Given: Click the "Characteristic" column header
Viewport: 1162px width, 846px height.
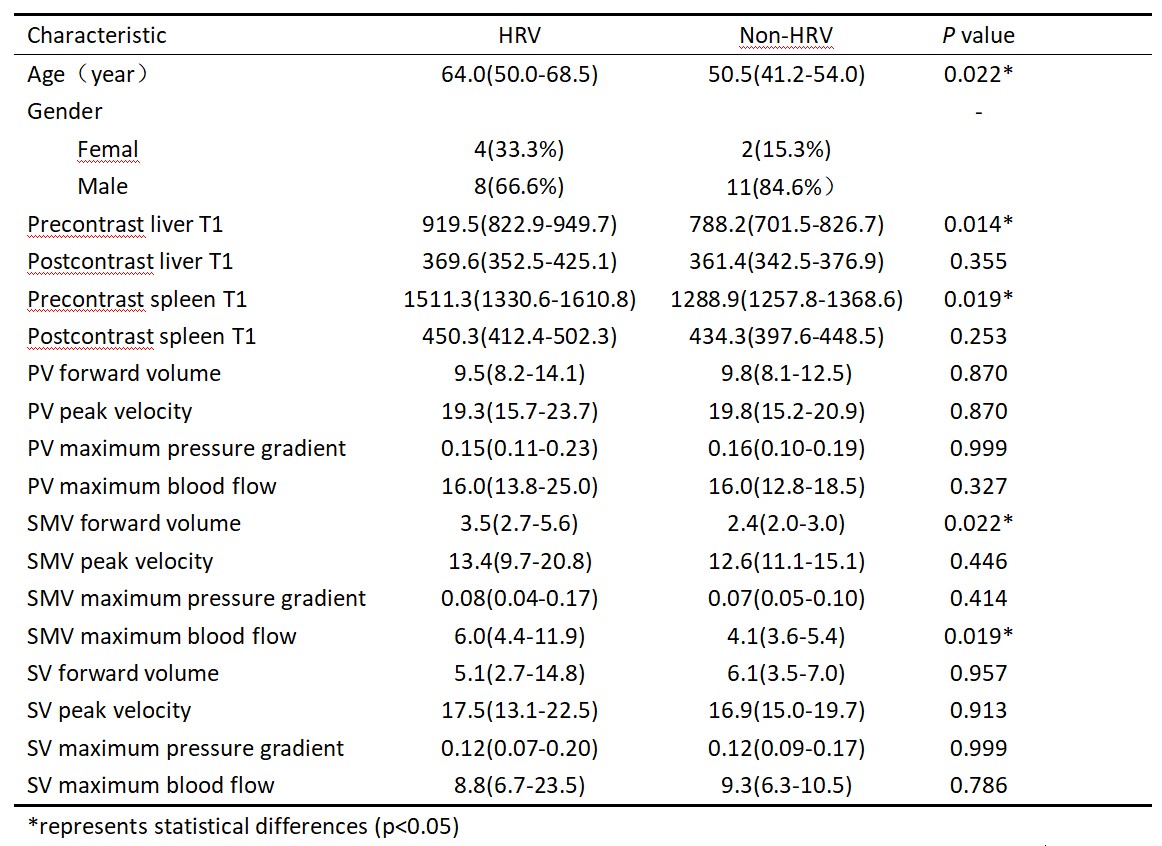Looking at the screenshot, I should click(97, 36).
